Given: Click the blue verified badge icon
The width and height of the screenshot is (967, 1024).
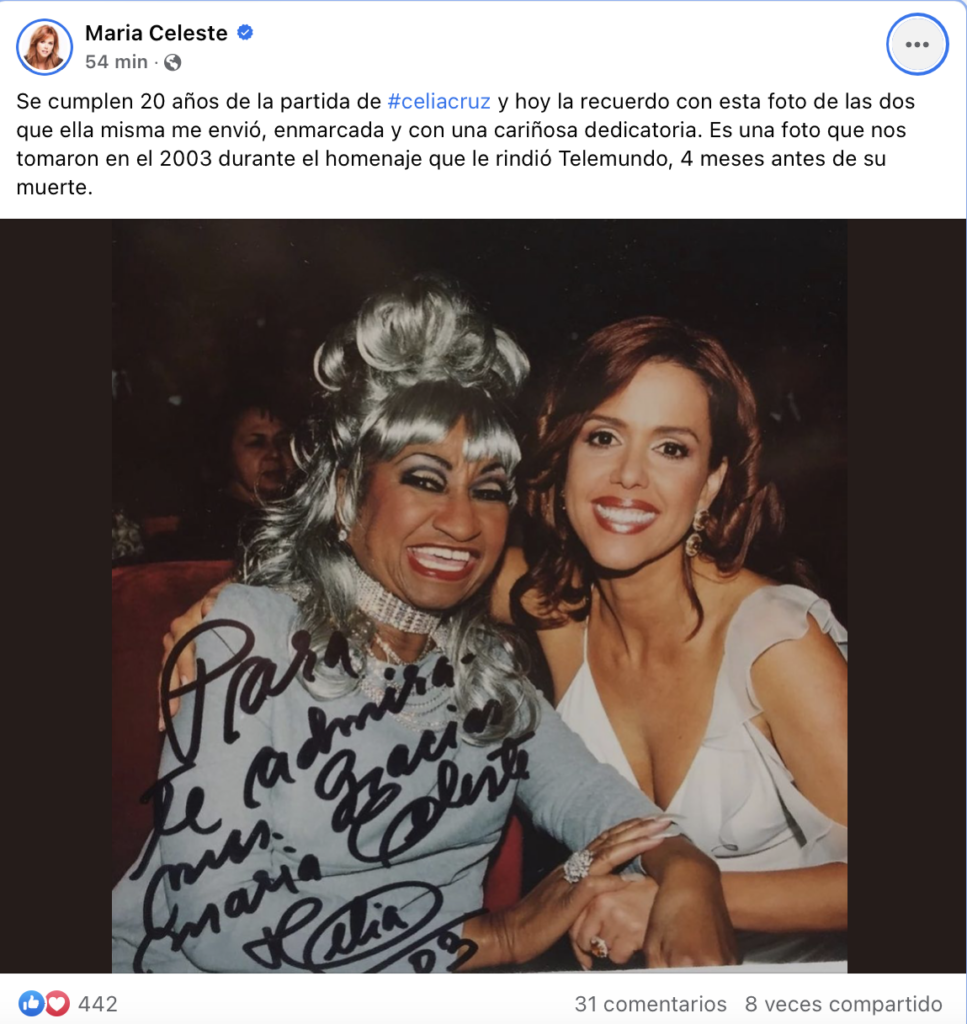Looking at the screenshot, I should pyautogui.click(x=245, y=32).
